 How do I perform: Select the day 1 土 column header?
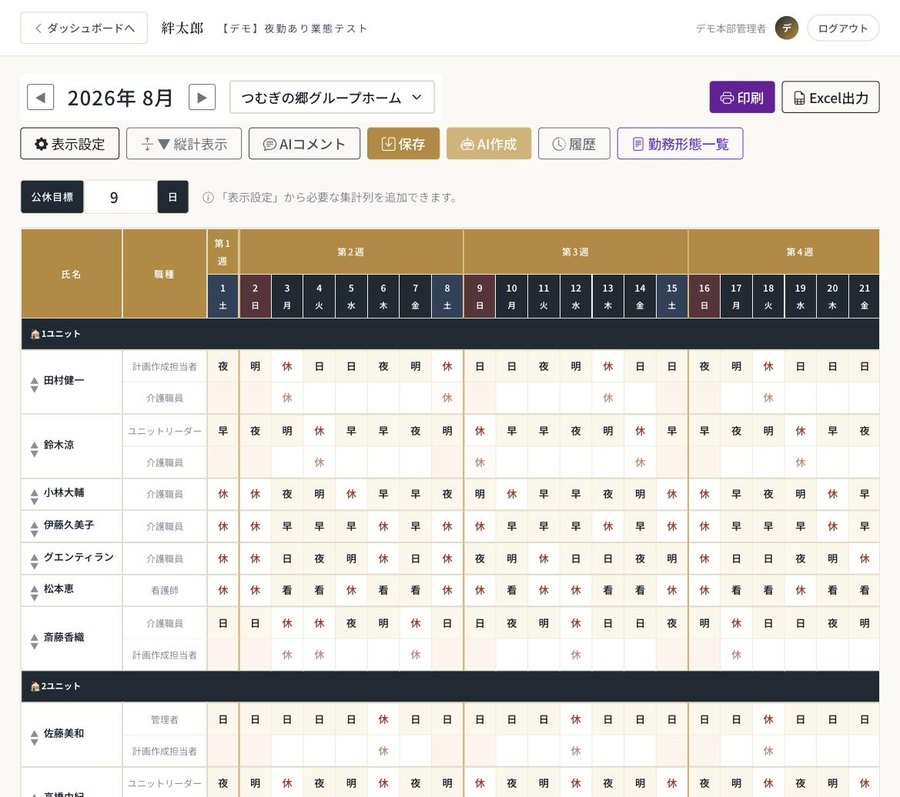(223, 296)
